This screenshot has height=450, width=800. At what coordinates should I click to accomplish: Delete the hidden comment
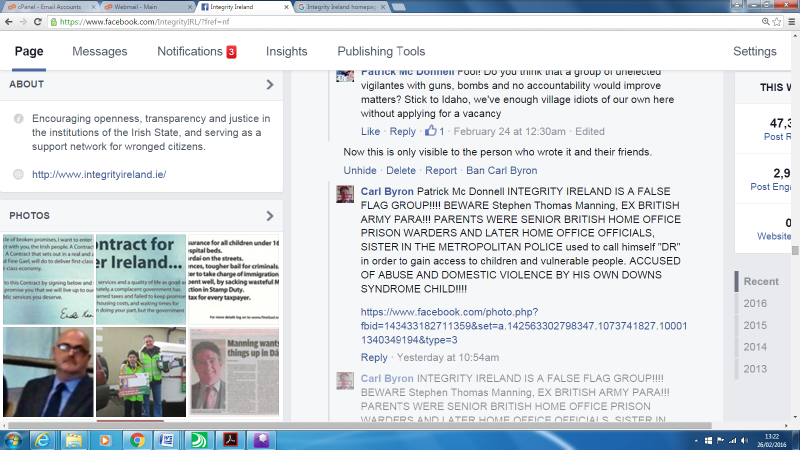401,170
